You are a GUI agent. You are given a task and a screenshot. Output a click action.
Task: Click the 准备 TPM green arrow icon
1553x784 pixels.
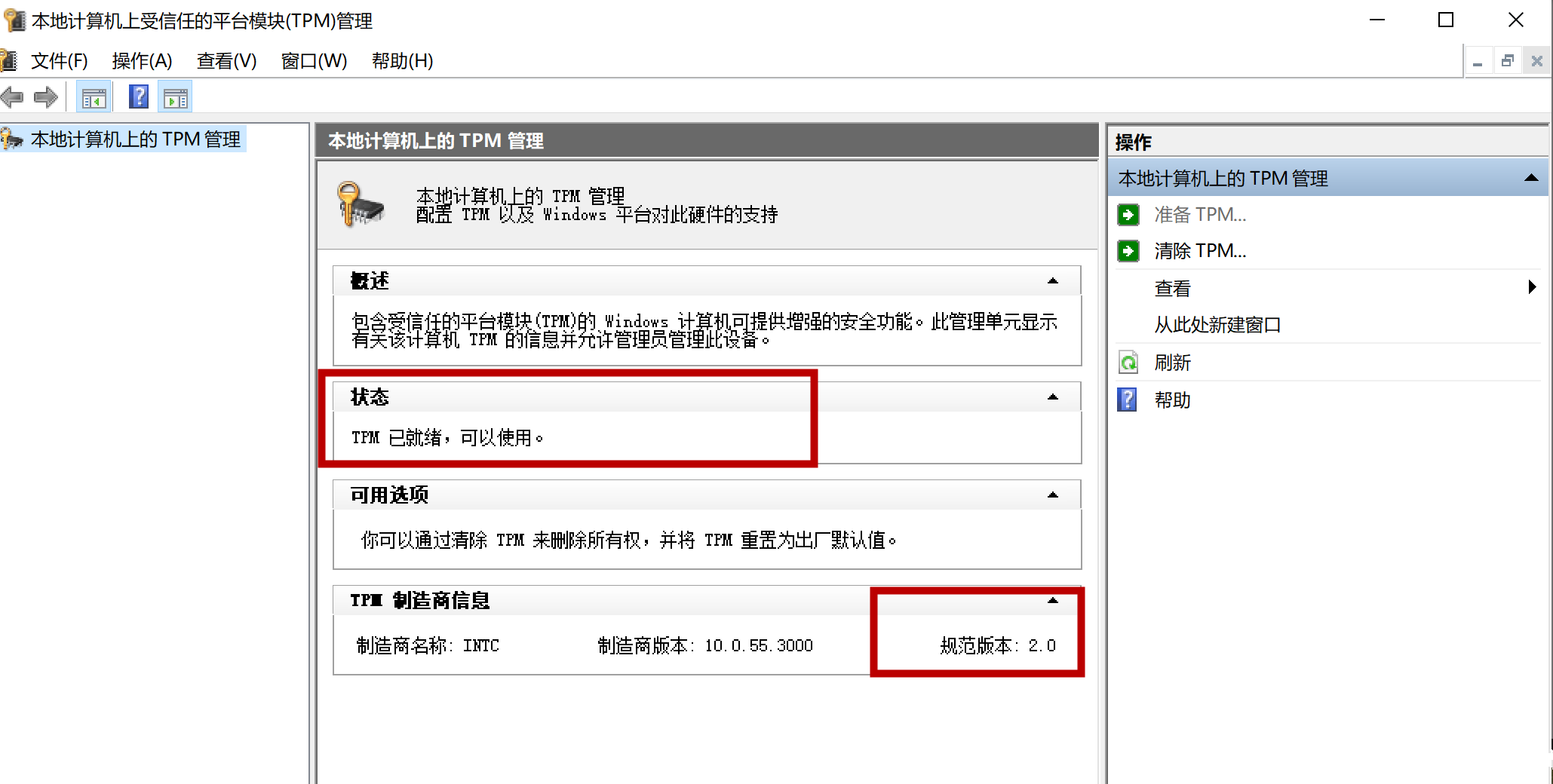click(x=1128, y=215)
